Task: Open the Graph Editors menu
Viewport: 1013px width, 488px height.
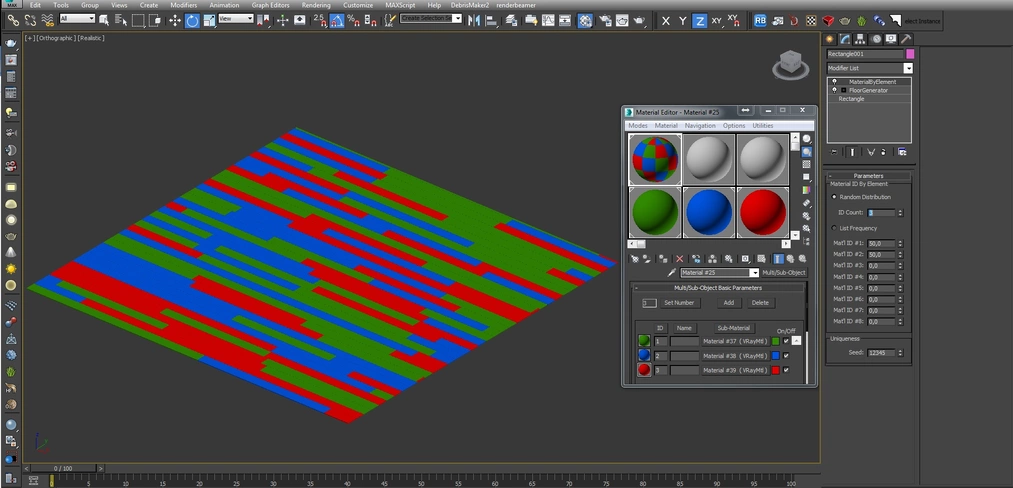Action: click(271, 5)
